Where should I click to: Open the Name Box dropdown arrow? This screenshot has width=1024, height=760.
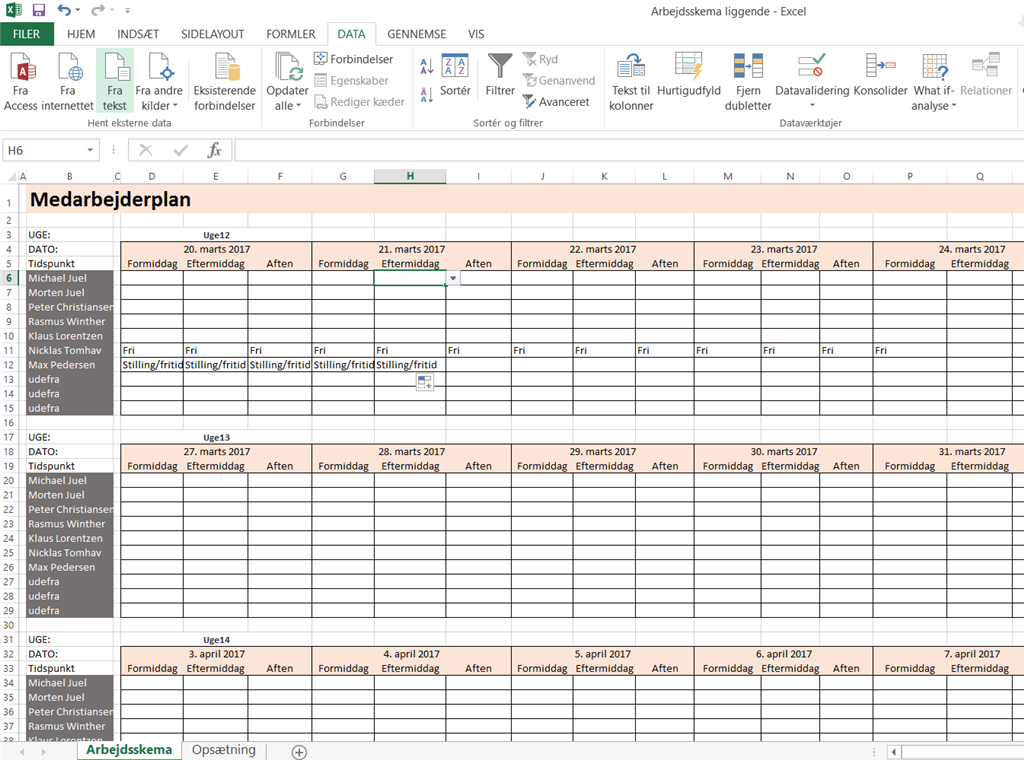(90, 151)
